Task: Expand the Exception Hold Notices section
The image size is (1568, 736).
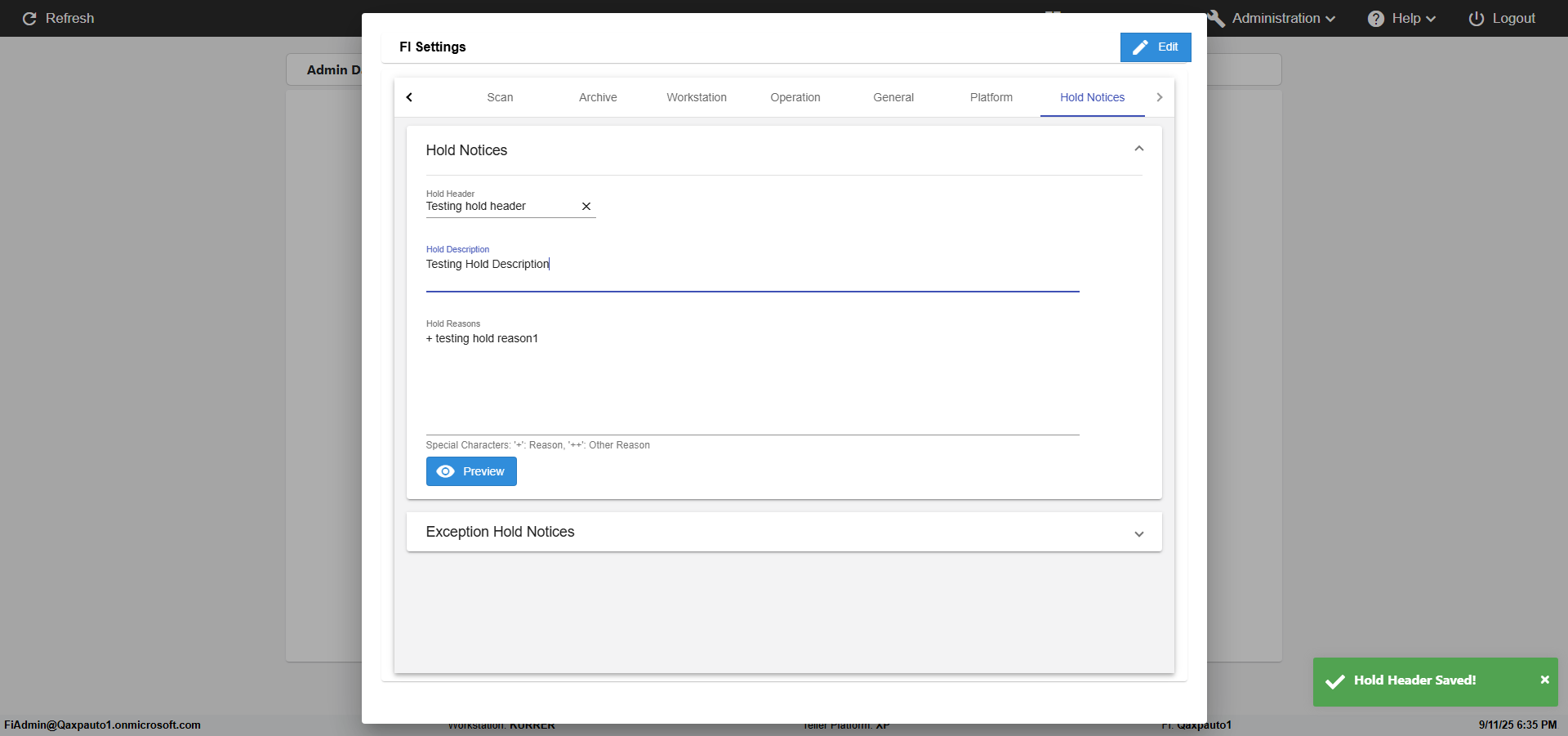Action: click(x=1138, y=533)
